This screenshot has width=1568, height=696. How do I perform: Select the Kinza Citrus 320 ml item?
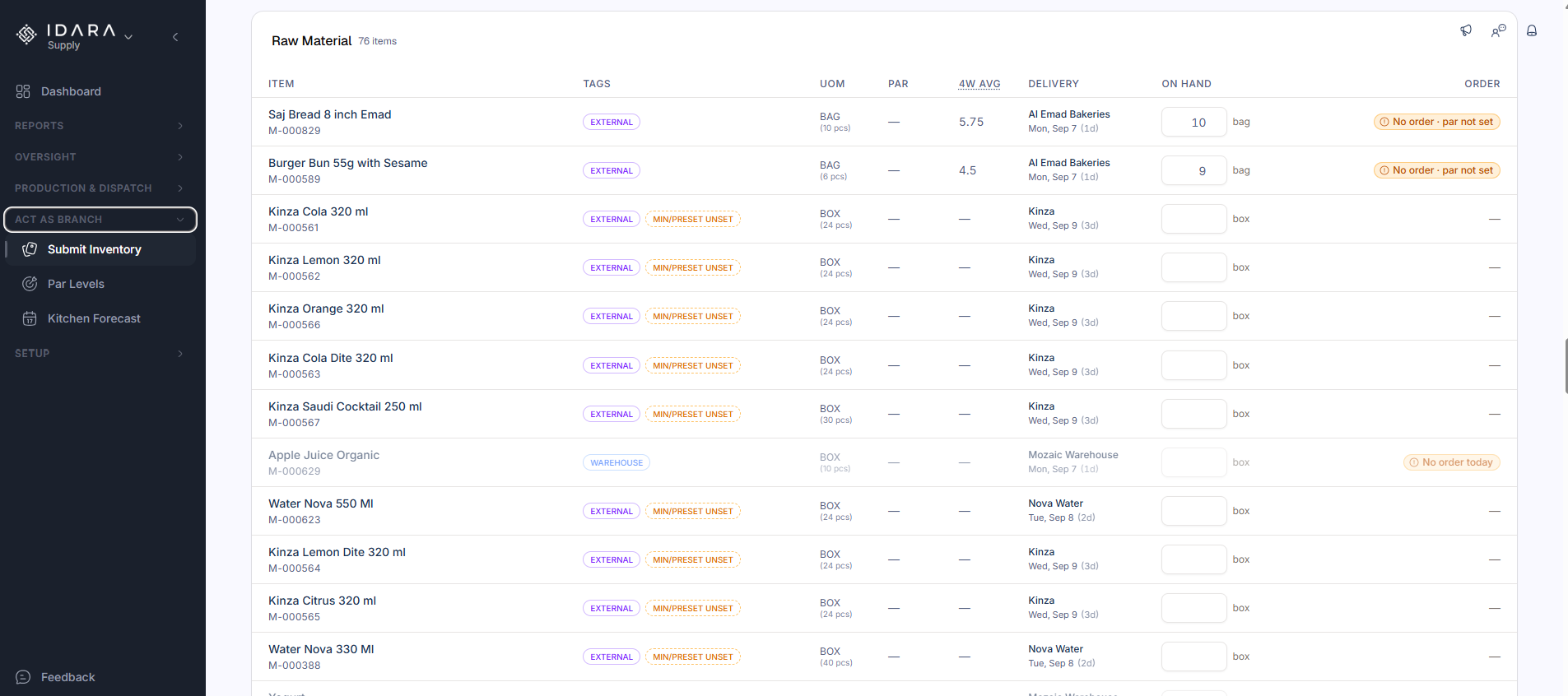[322, 601]
